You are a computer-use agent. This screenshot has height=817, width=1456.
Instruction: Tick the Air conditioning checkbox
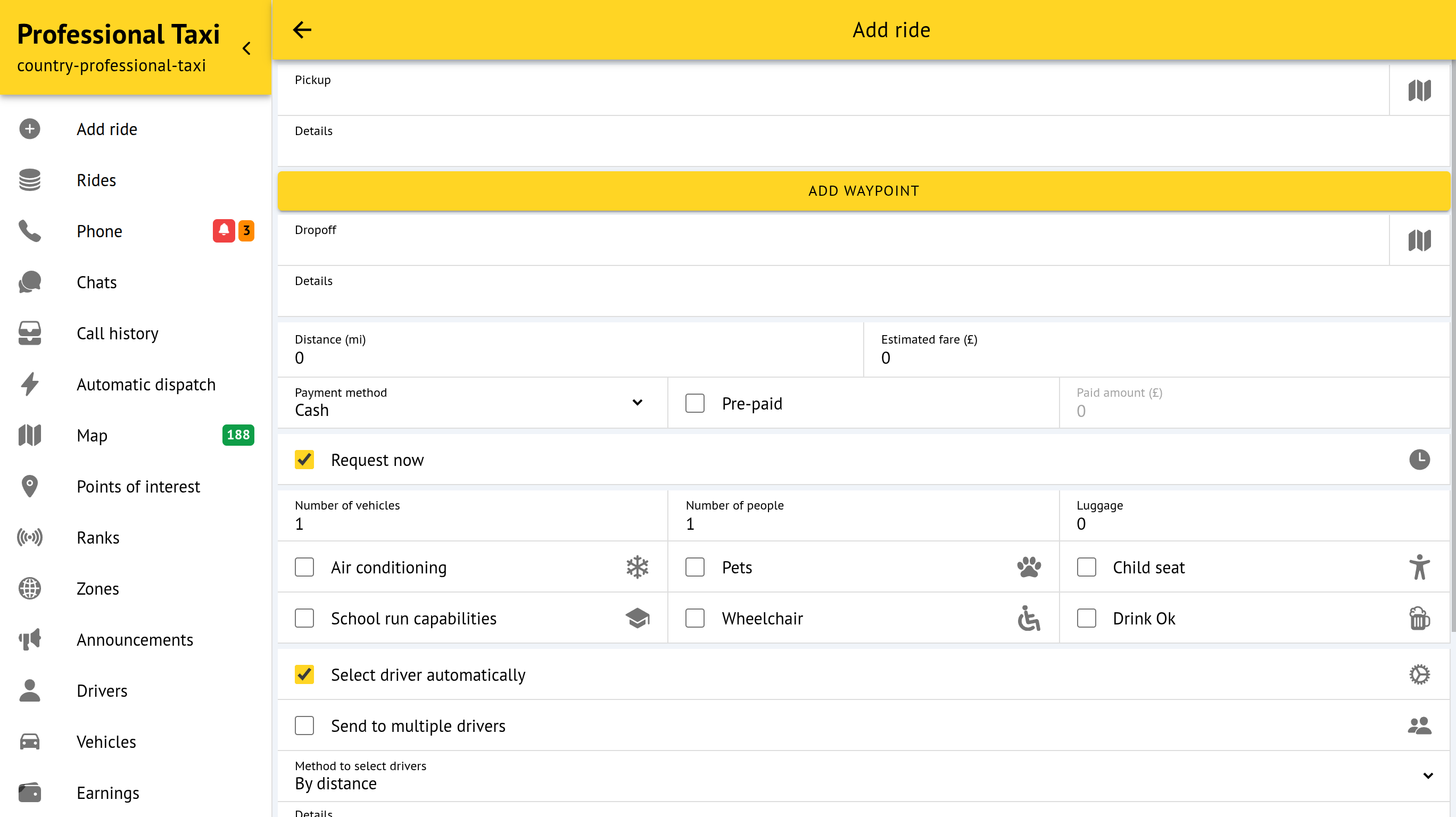[304, 567]
